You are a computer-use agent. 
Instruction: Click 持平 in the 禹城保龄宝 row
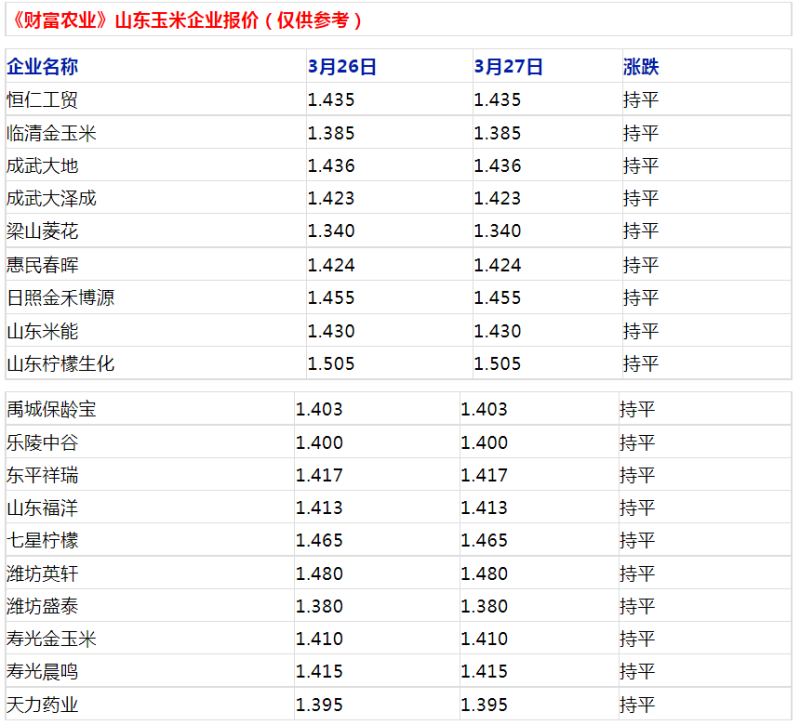(x=637, y=409)
